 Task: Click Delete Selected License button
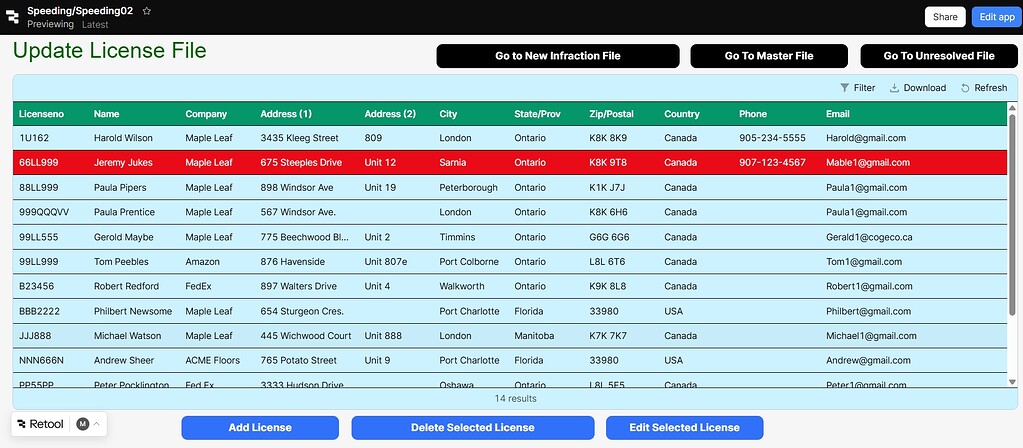[x=473, y=428]
